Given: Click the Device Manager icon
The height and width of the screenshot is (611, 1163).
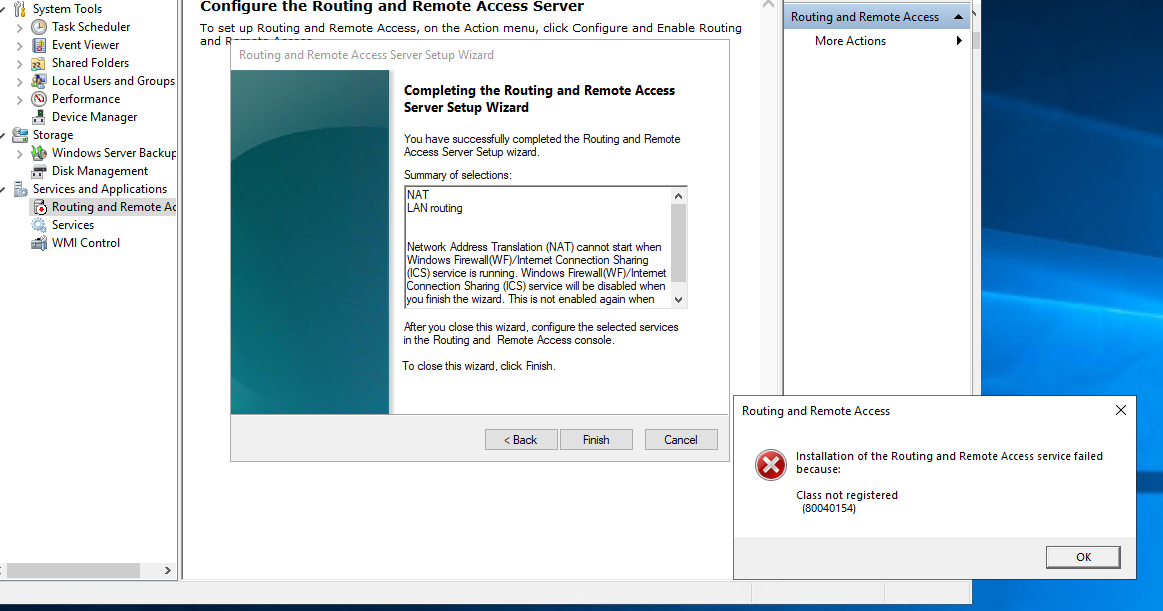Looking at the screenshot, I should pyautogui.click(x=39, y=117).
